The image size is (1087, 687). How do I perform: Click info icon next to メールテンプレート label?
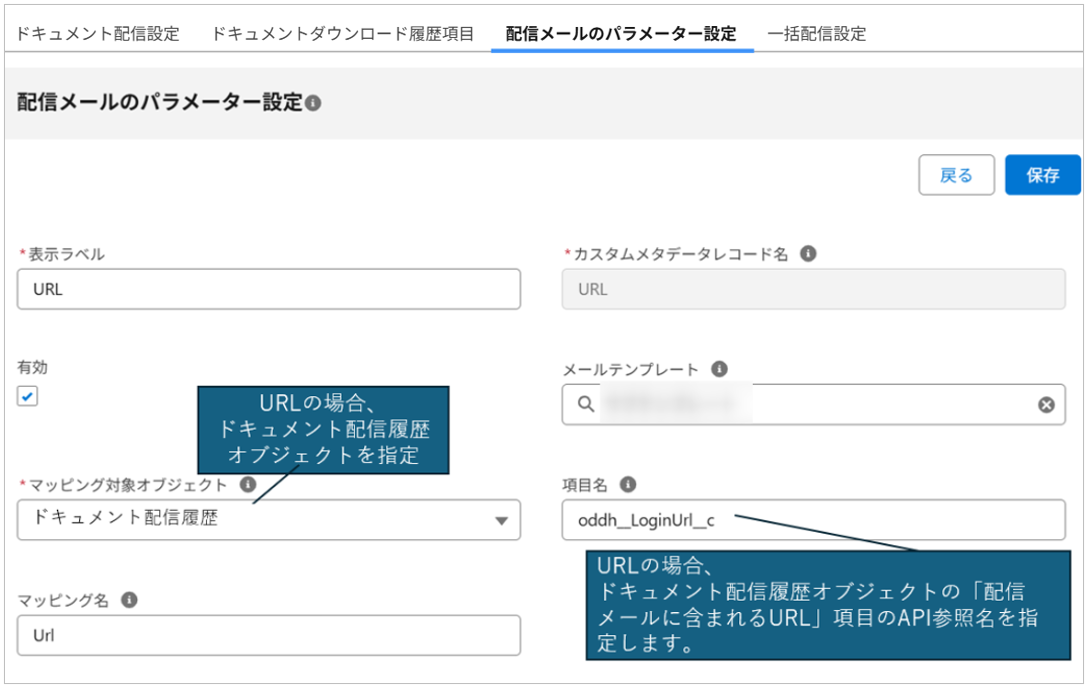tap(719, 369)
